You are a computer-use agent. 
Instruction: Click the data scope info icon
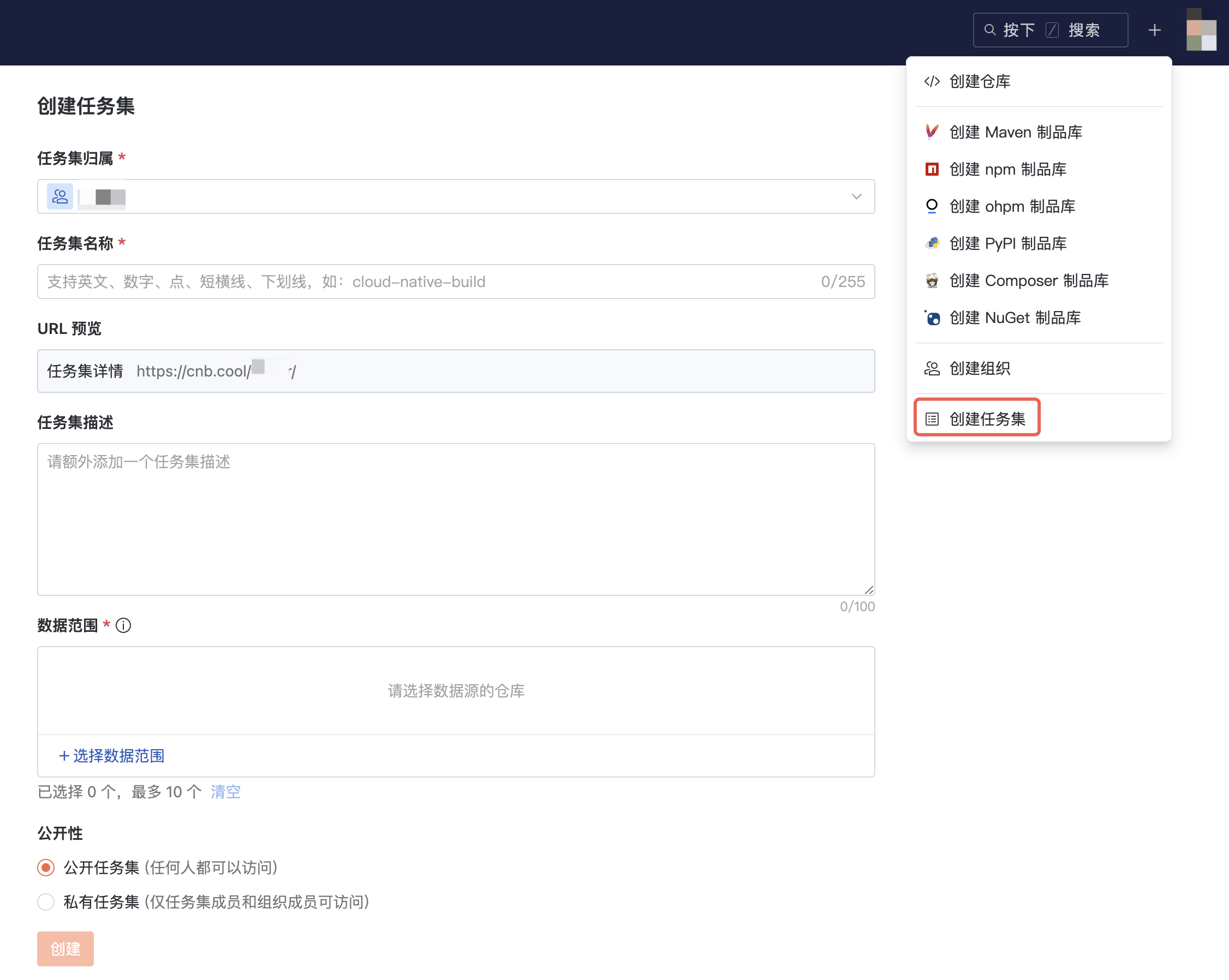pos(123,625)
